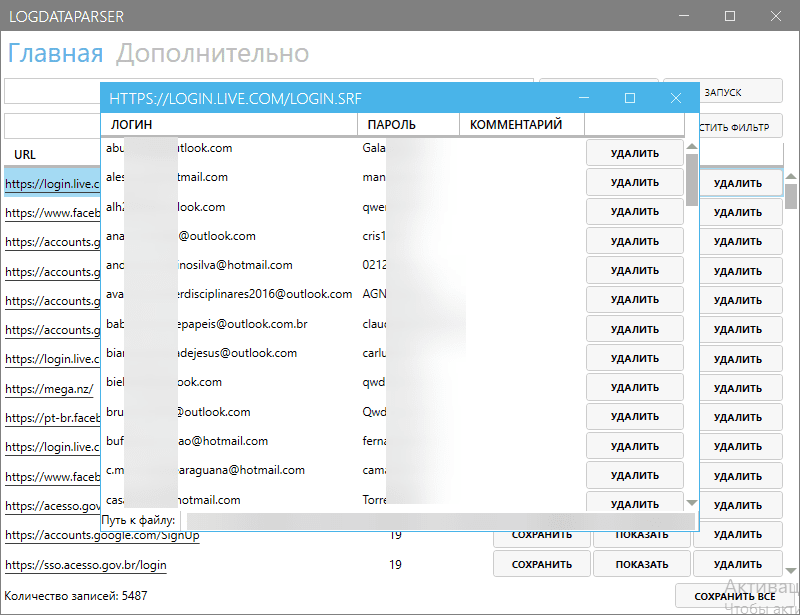This screenshot has width=800, height=615.
Task: Click СОХРАНИТЬ for the sso.acesso.gov.br row
Action: [x=541, y=564]
